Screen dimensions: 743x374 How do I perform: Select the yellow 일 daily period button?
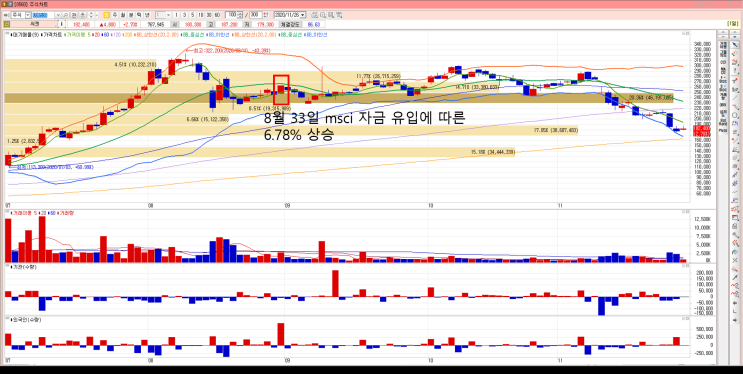pyautogui.click(x=107, y=15)
